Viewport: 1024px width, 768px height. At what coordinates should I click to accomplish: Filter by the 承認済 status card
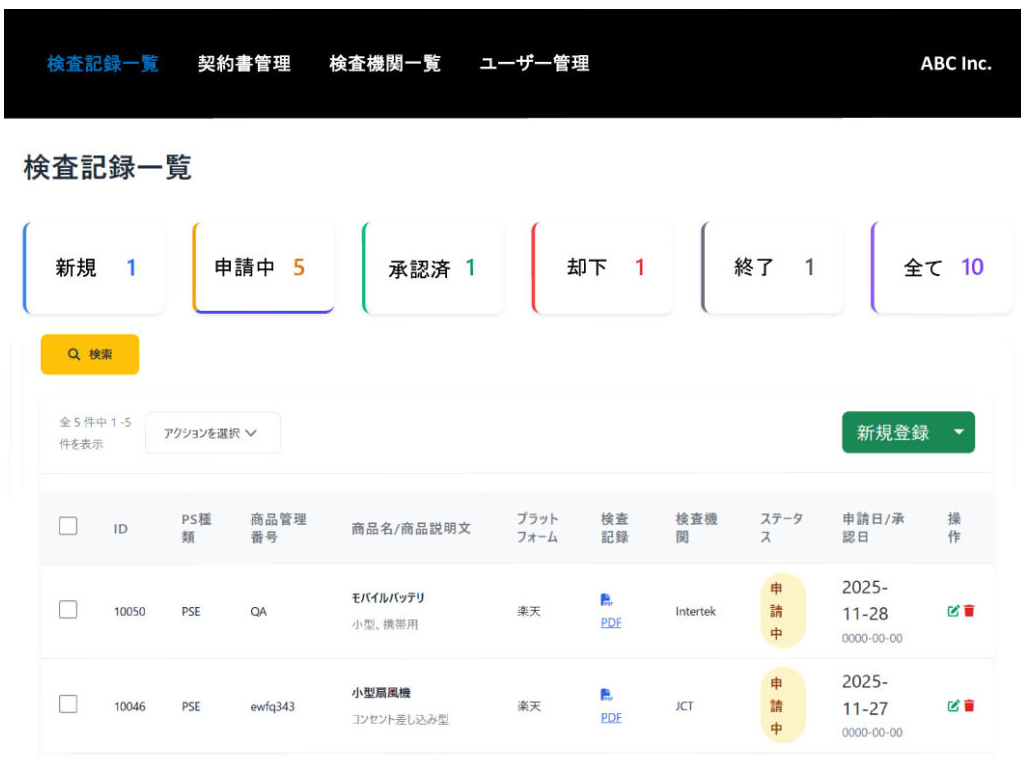[432, 268]
